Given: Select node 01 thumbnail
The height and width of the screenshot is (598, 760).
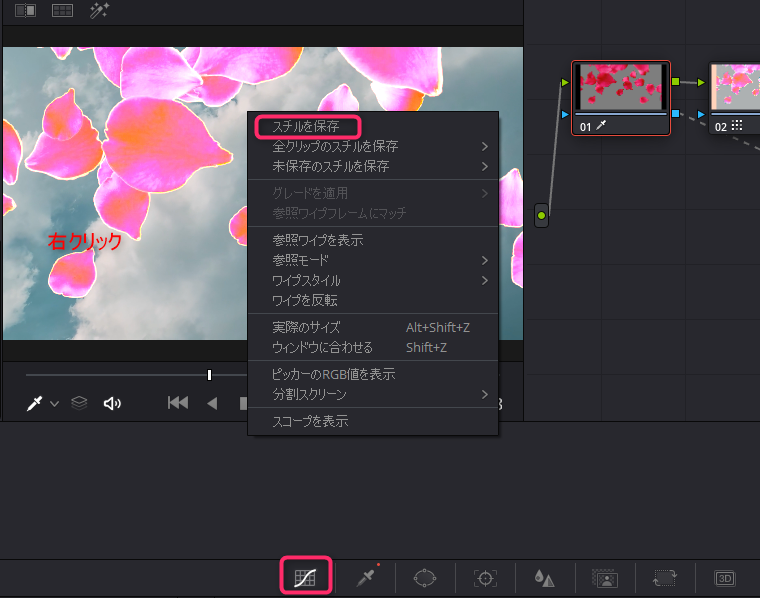Looking at the screenshot, I should [620, 87].
